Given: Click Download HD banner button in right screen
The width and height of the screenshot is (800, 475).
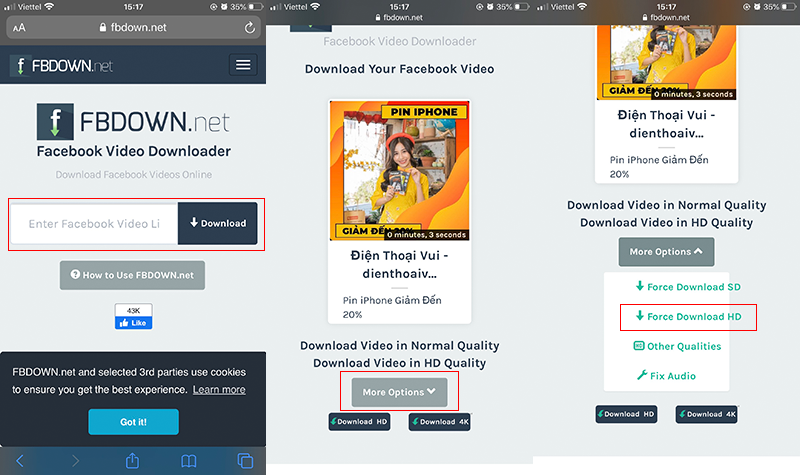Looking at the screenshot, I should [627, 414].
